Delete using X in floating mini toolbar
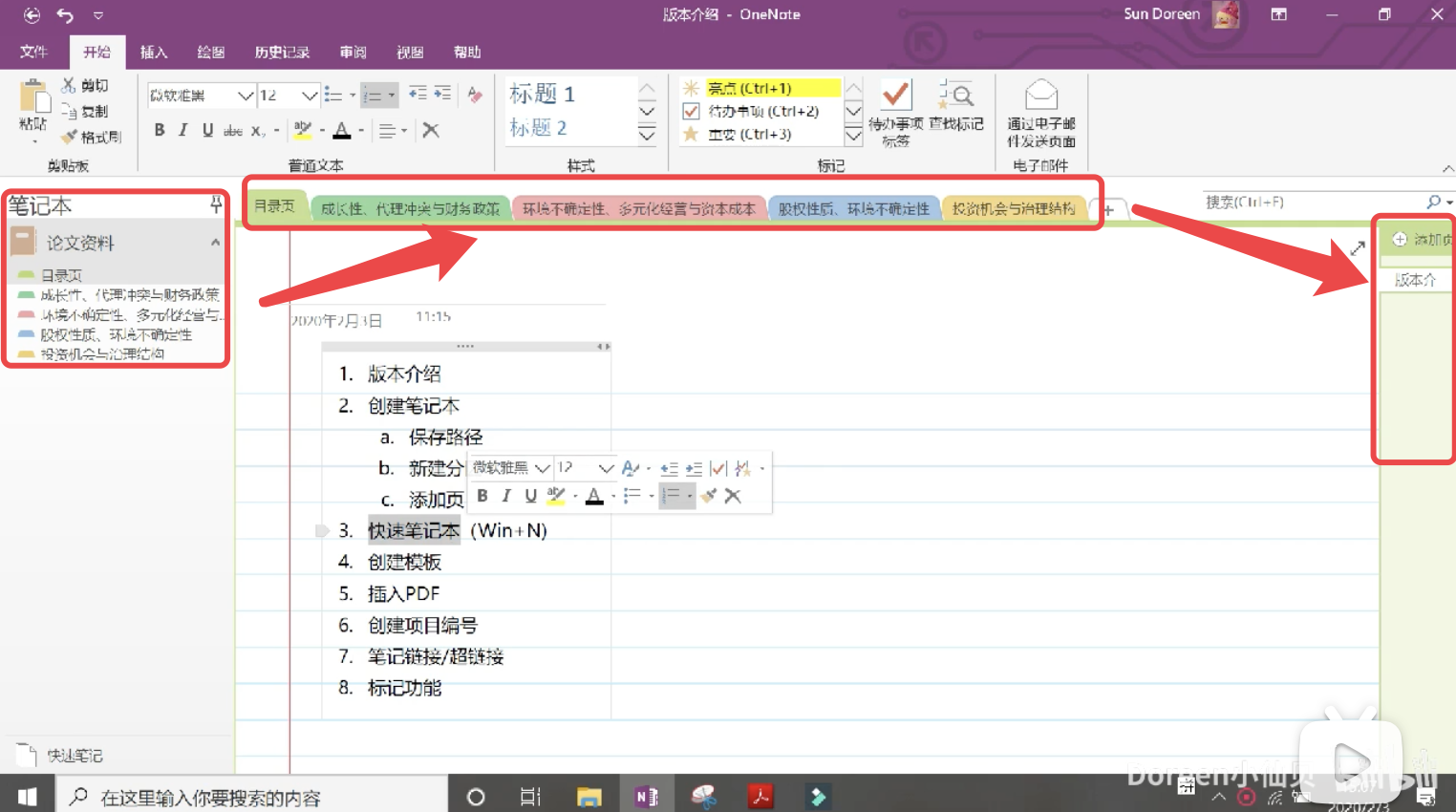 (733, 496)
